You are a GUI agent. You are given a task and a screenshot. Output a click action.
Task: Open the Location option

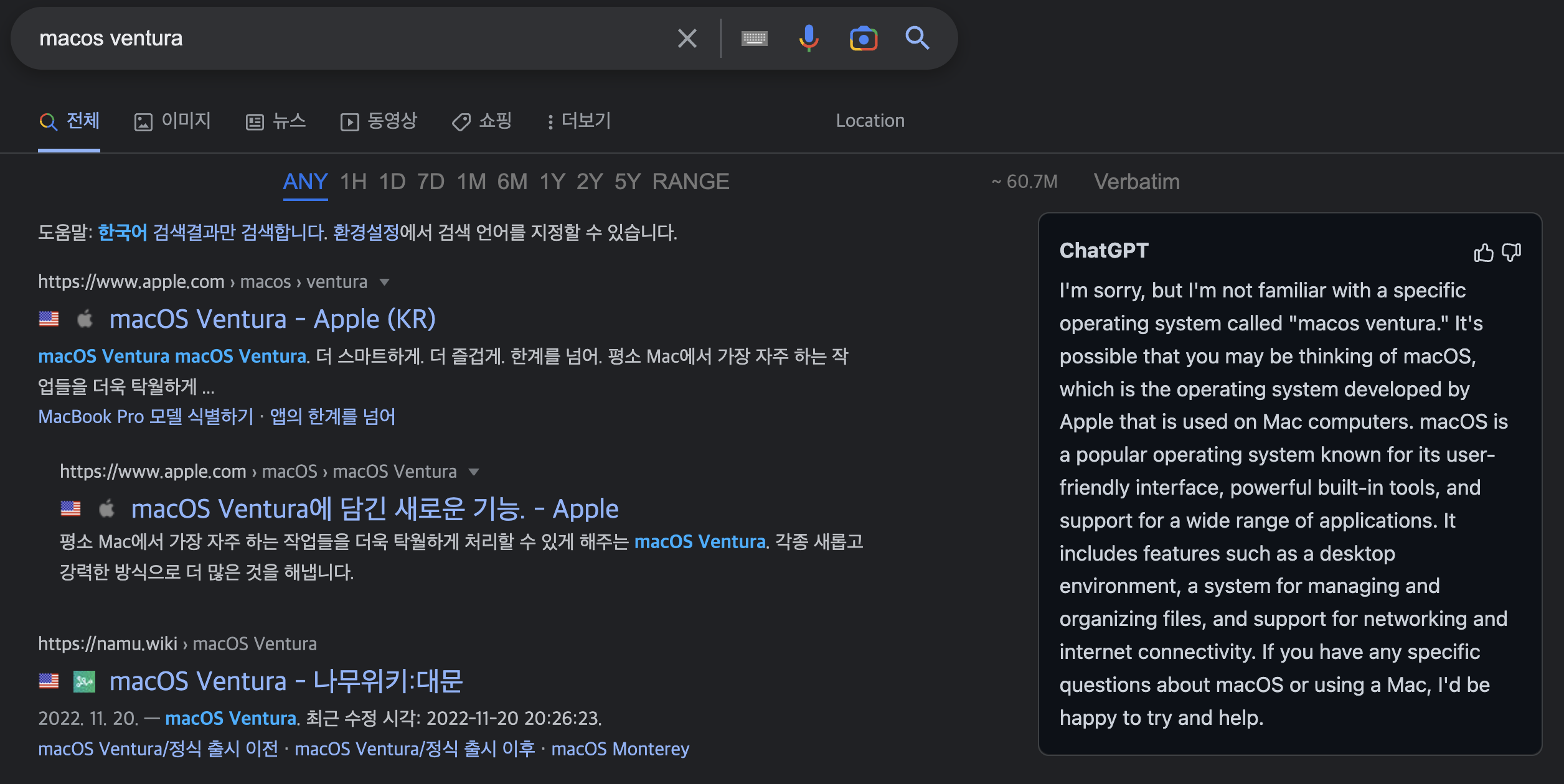[870, 121]
